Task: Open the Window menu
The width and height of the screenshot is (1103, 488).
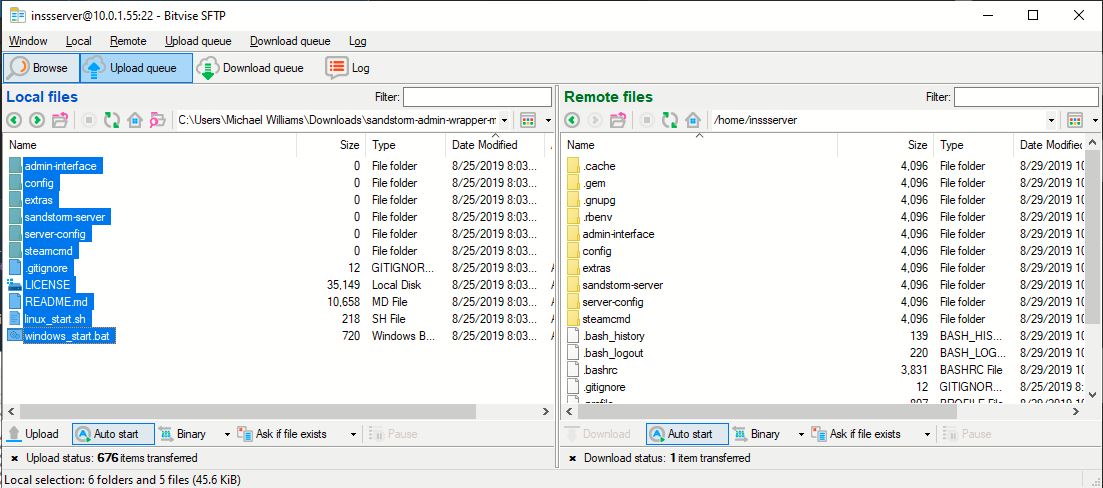Action: point(28,41)
